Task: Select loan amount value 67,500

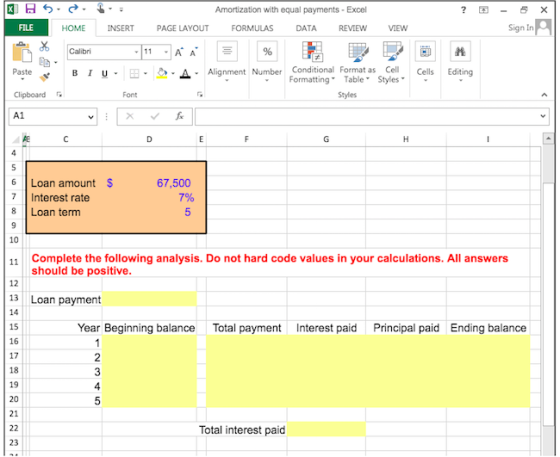Action: pos(174,183)
